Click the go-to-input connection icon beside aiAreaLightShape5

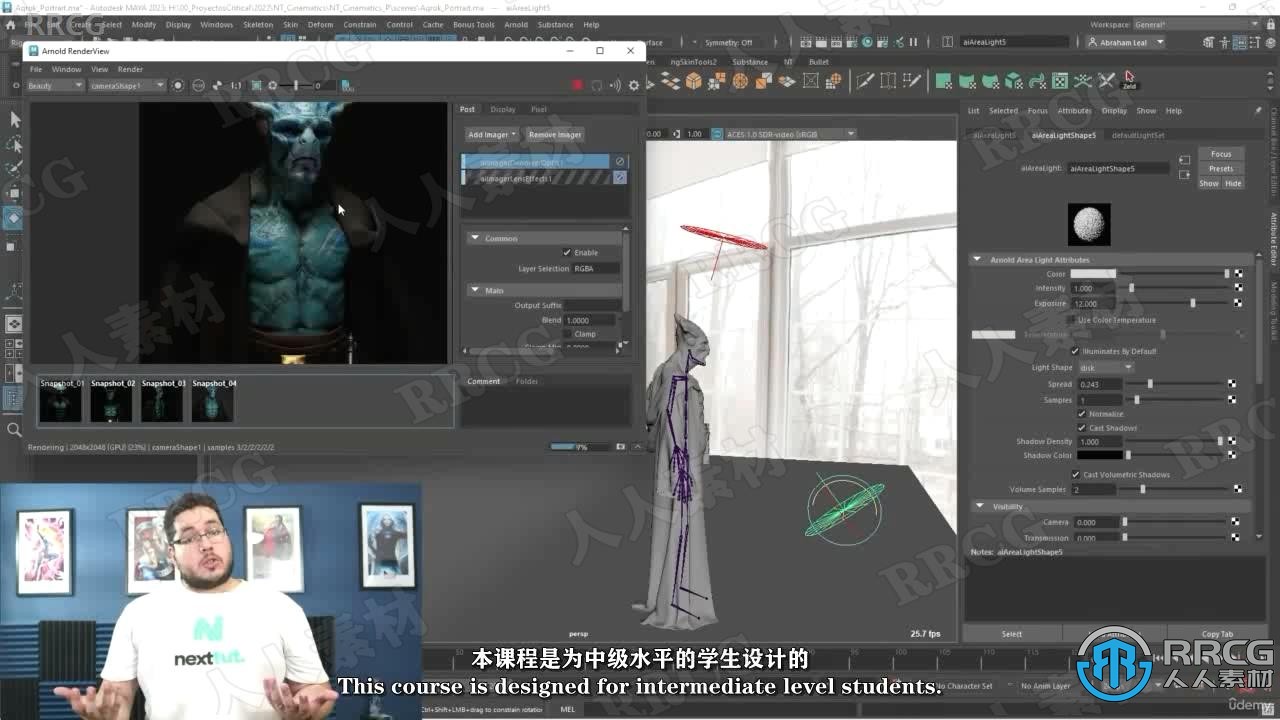pyautogui.click(x=1184, y=160)
